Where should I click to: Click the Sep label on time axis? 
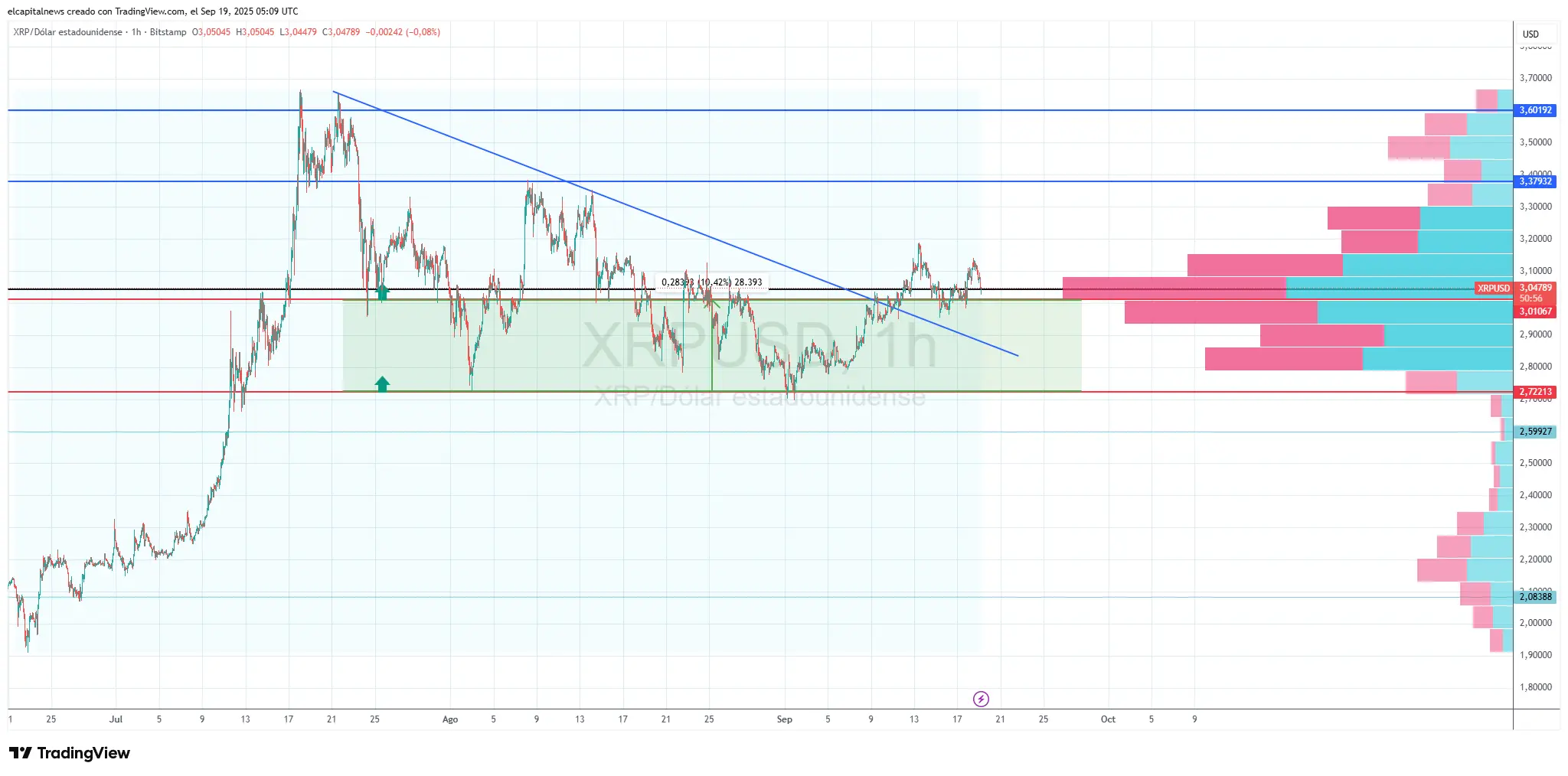(784, 719)
